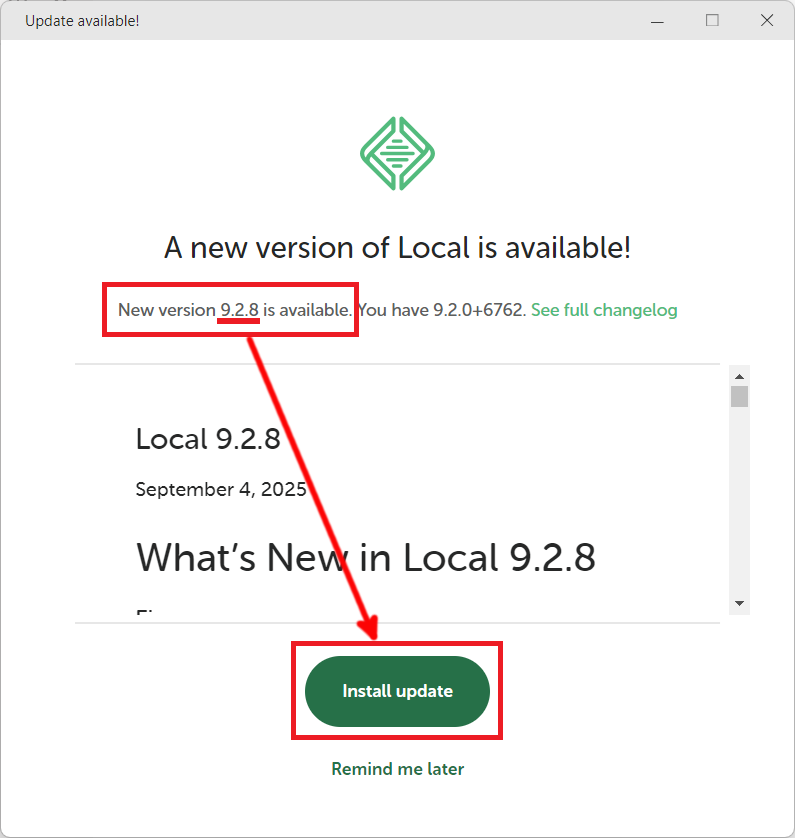Click the 'Update available!' window title

coord(82,21)
